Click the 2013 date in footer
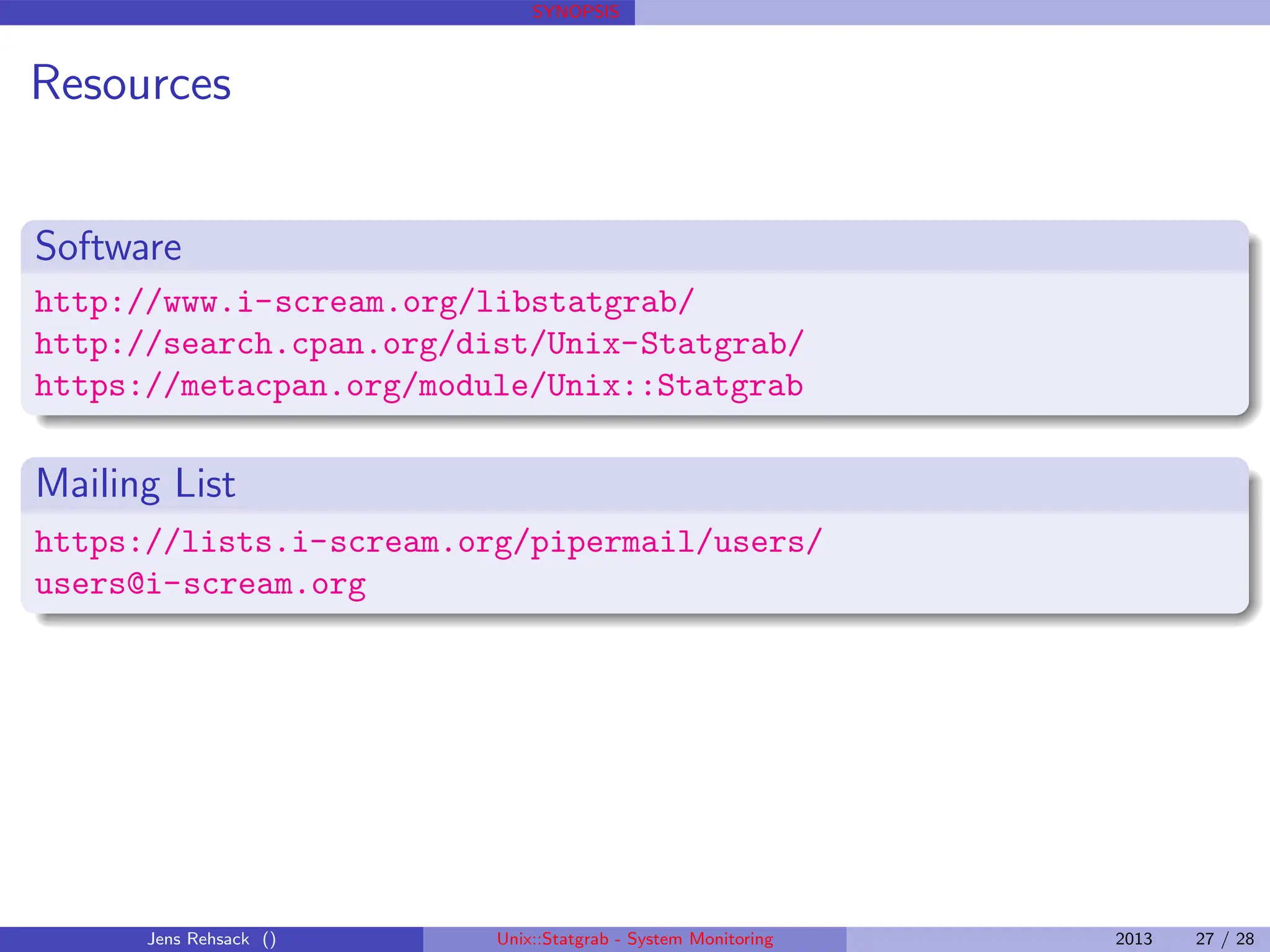Image resolution: width=1270 pixels, height=952 pixels. (x=1134, y=939)
